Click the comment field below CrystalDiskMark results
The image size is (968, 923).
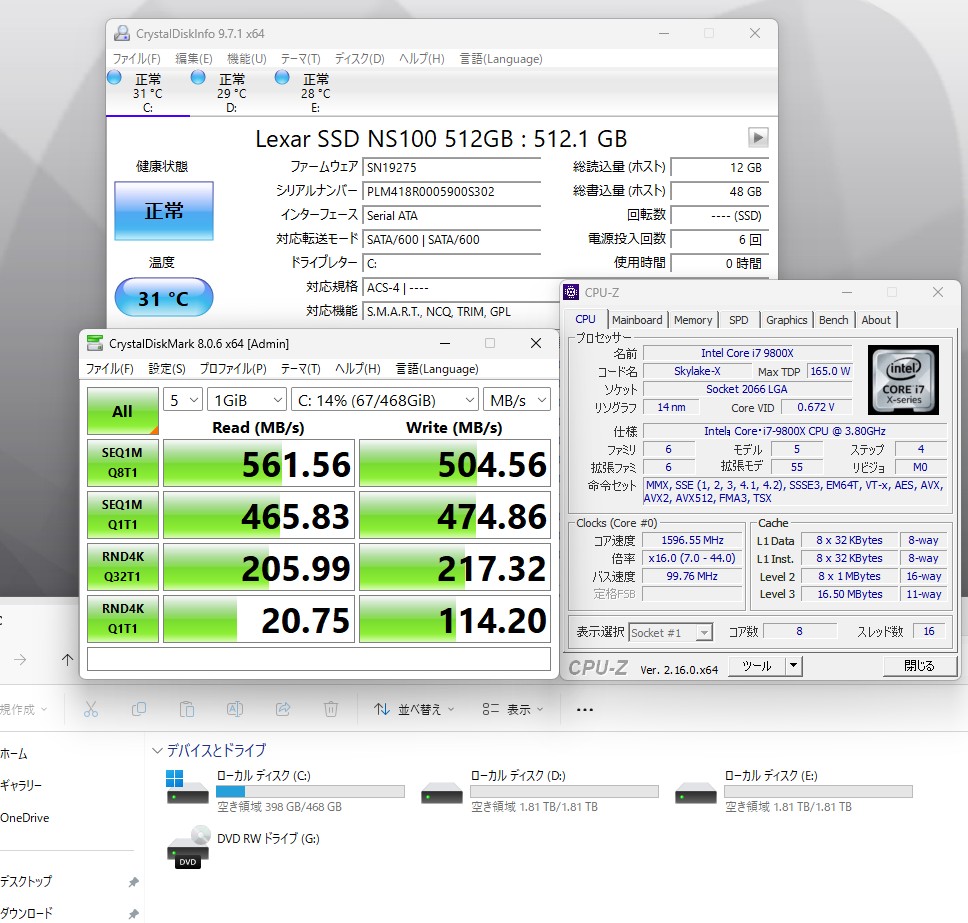(x=319, y=659)
